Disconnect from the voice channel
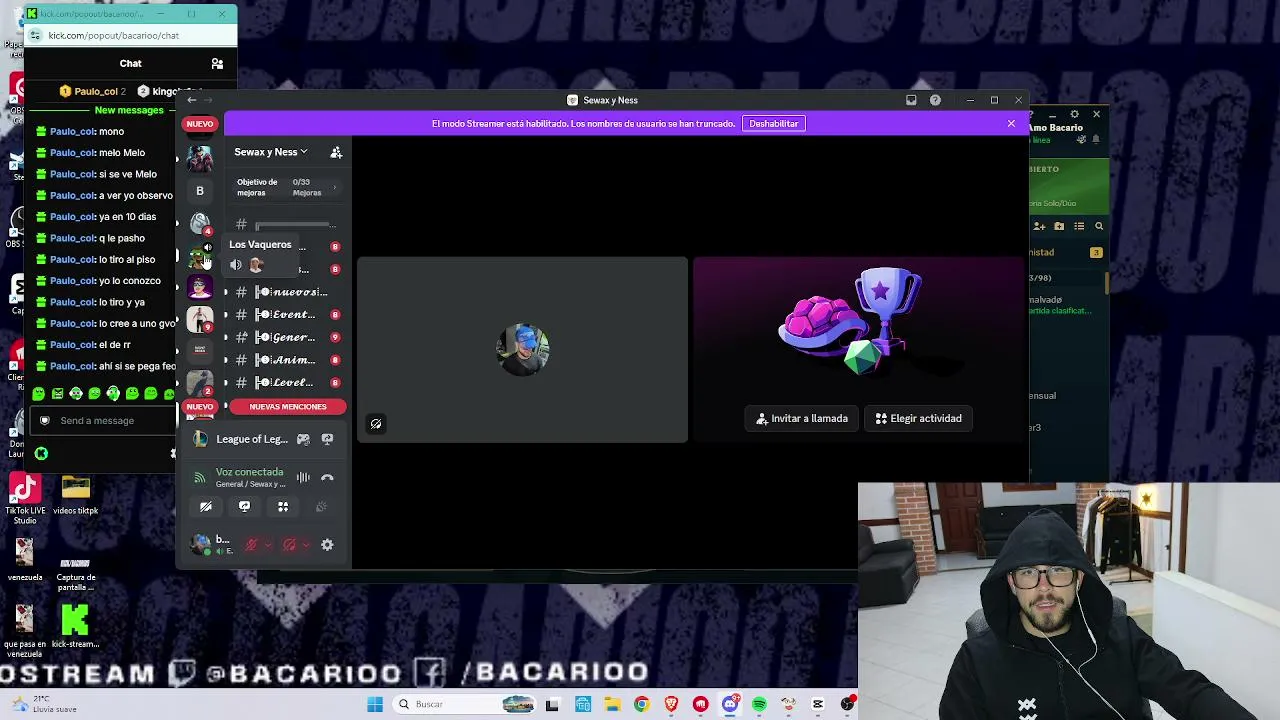This screenshot has height=720, width=1280. point(327,478)
